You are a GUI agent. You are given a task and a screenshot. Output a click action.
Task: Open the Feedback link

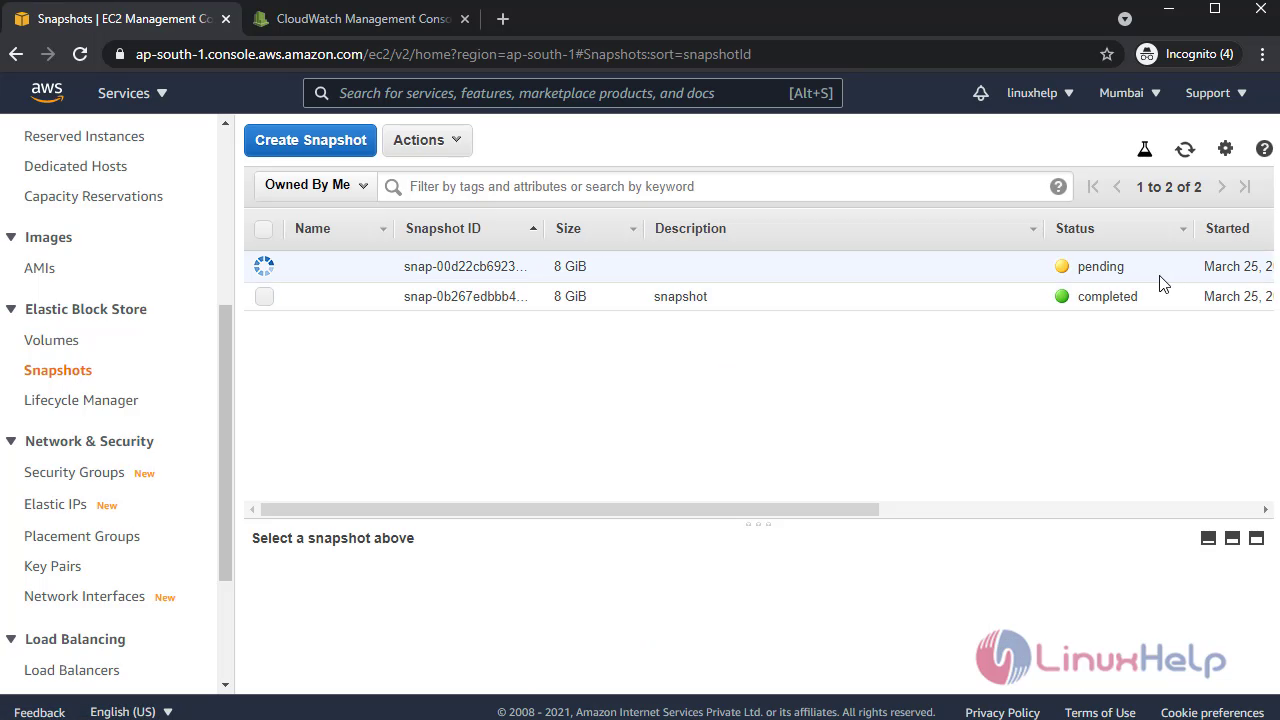coord(40,713)
